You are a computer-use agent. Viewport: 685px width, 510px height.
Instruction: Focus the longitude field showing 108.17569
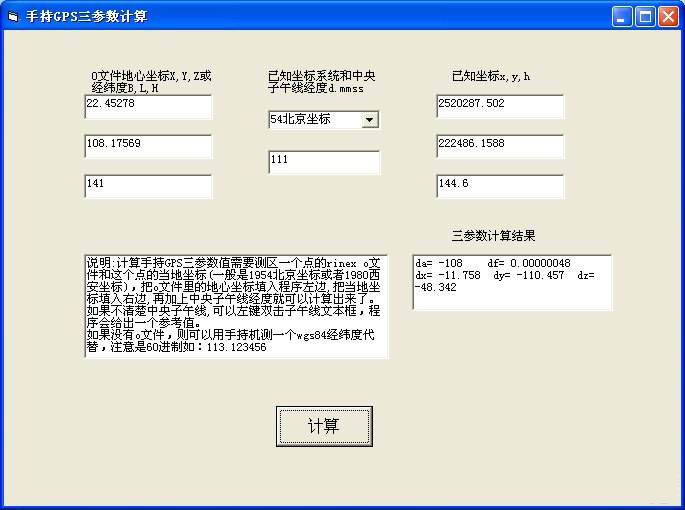click(148, 145)
